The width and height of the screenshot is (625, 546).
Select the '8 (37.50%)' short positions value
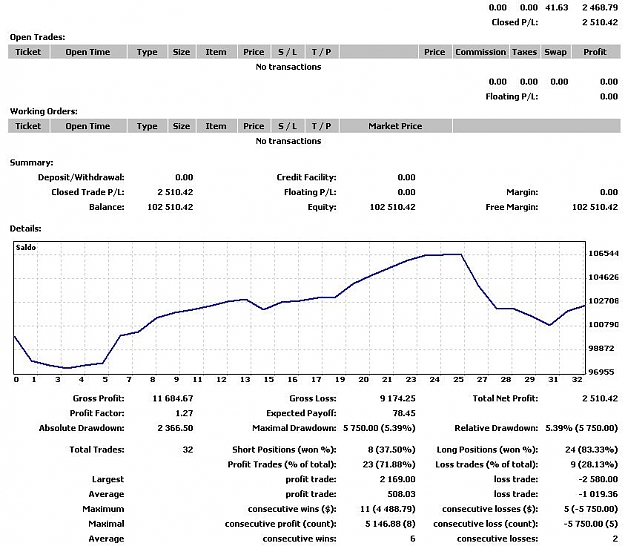[x=391, y=450]
